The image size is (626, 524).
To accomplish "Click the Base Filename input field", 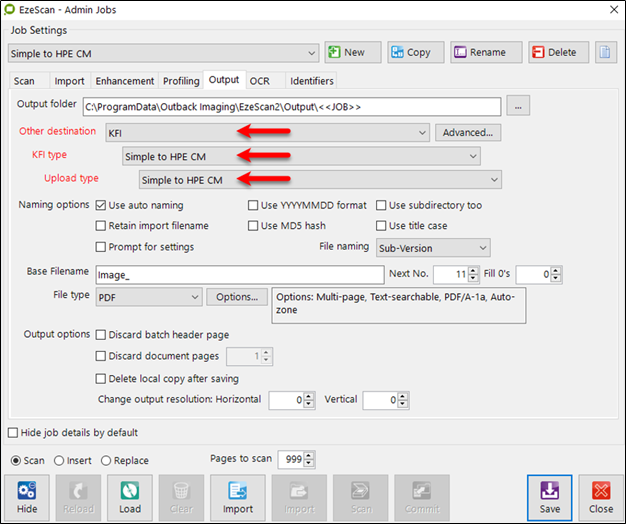I will pyautogui.click(x=238, y=273).
